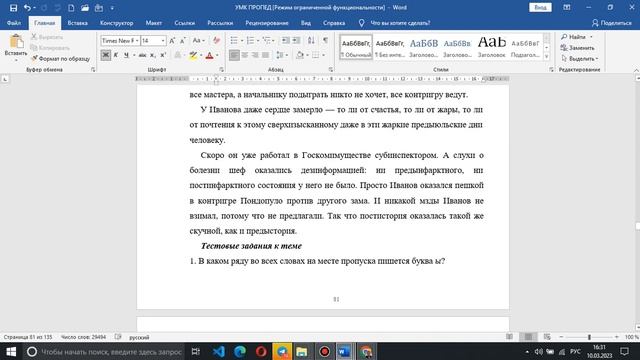Open the font size dropdown showing 14
Screen dimensions: 640x360
(x=163, y=41)
